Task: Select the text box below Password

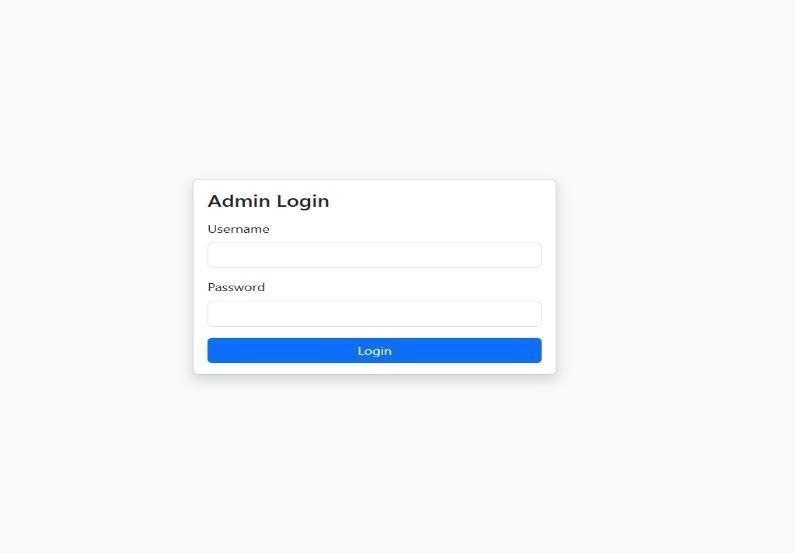Action: tap(374, 314)
